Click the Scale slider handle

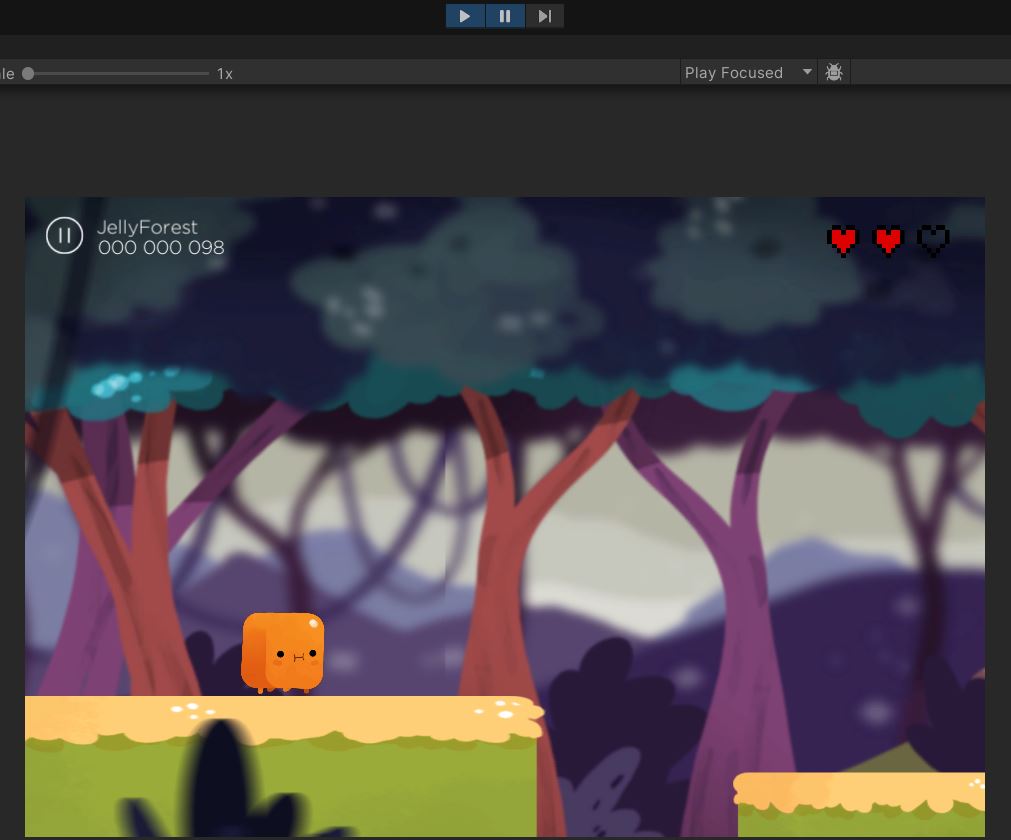(28, 73)
